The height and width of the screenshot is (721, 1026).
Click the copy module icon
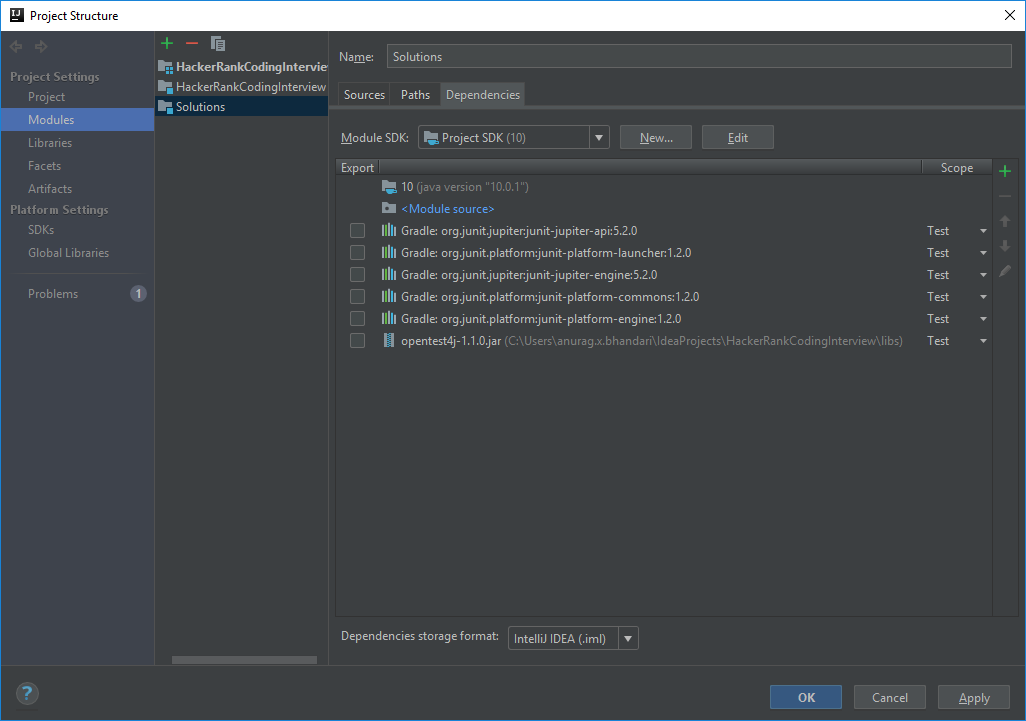pyautogui.click(x=218, y=43)
